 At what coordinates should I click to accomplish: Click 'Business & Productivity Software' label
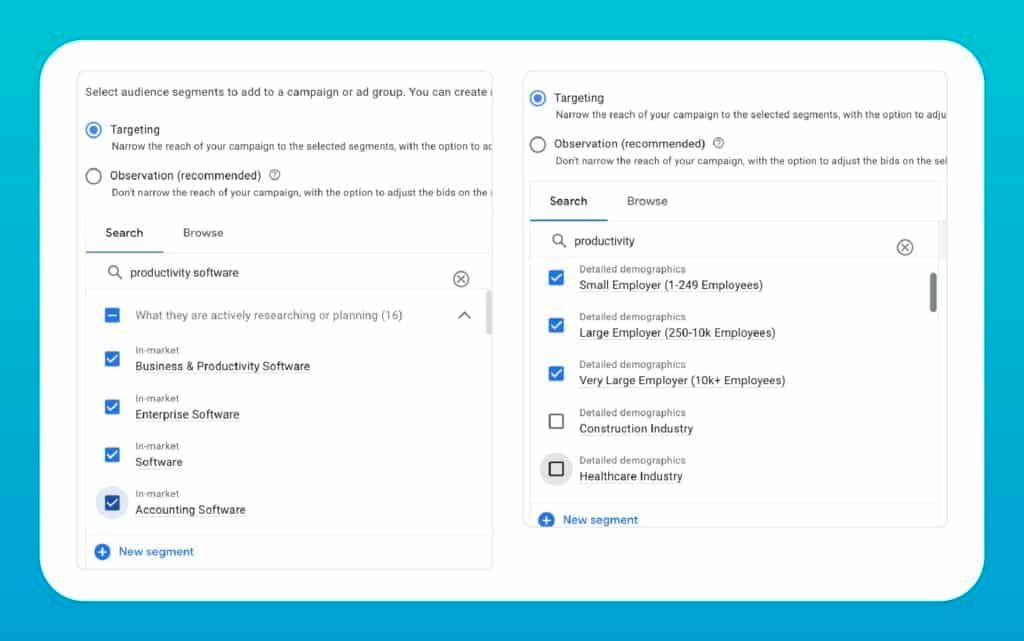pyautogui.click(x=223, y=366)
